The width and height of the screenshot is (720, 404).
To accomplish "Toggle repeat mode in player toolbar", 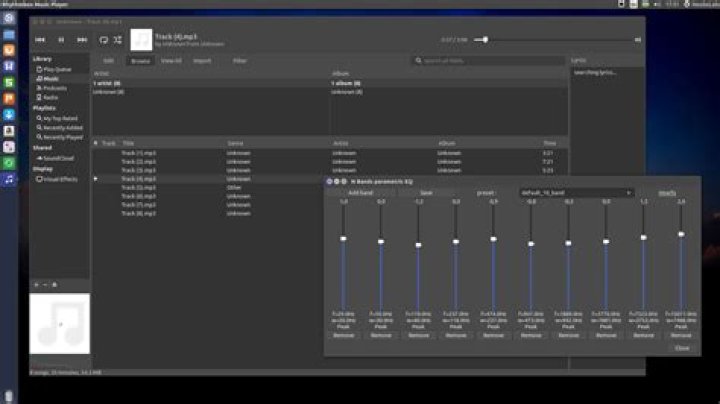I will coord(104,40).
